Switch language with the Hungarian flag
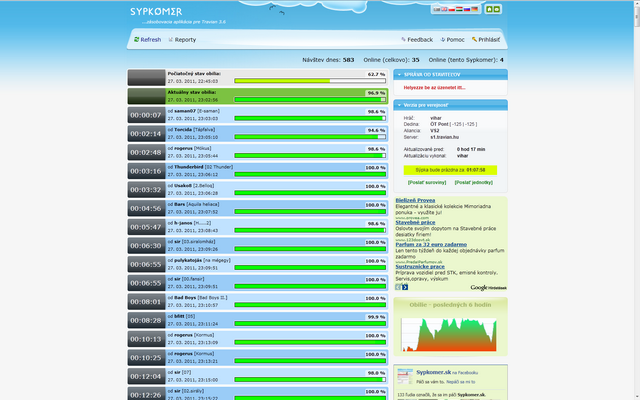This screenshot has width=640, height=400. [459, 9]
